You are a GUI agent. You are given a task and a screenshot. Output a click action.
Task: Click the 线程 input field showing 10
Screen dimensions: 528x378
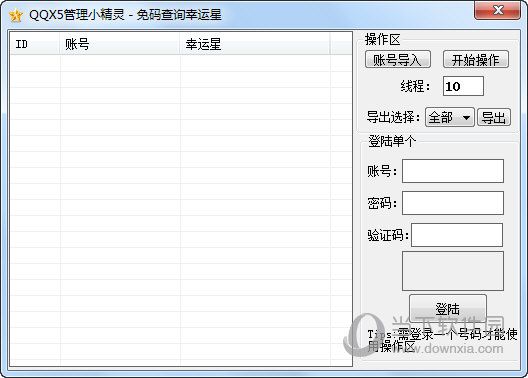click(x=463, y=86)
